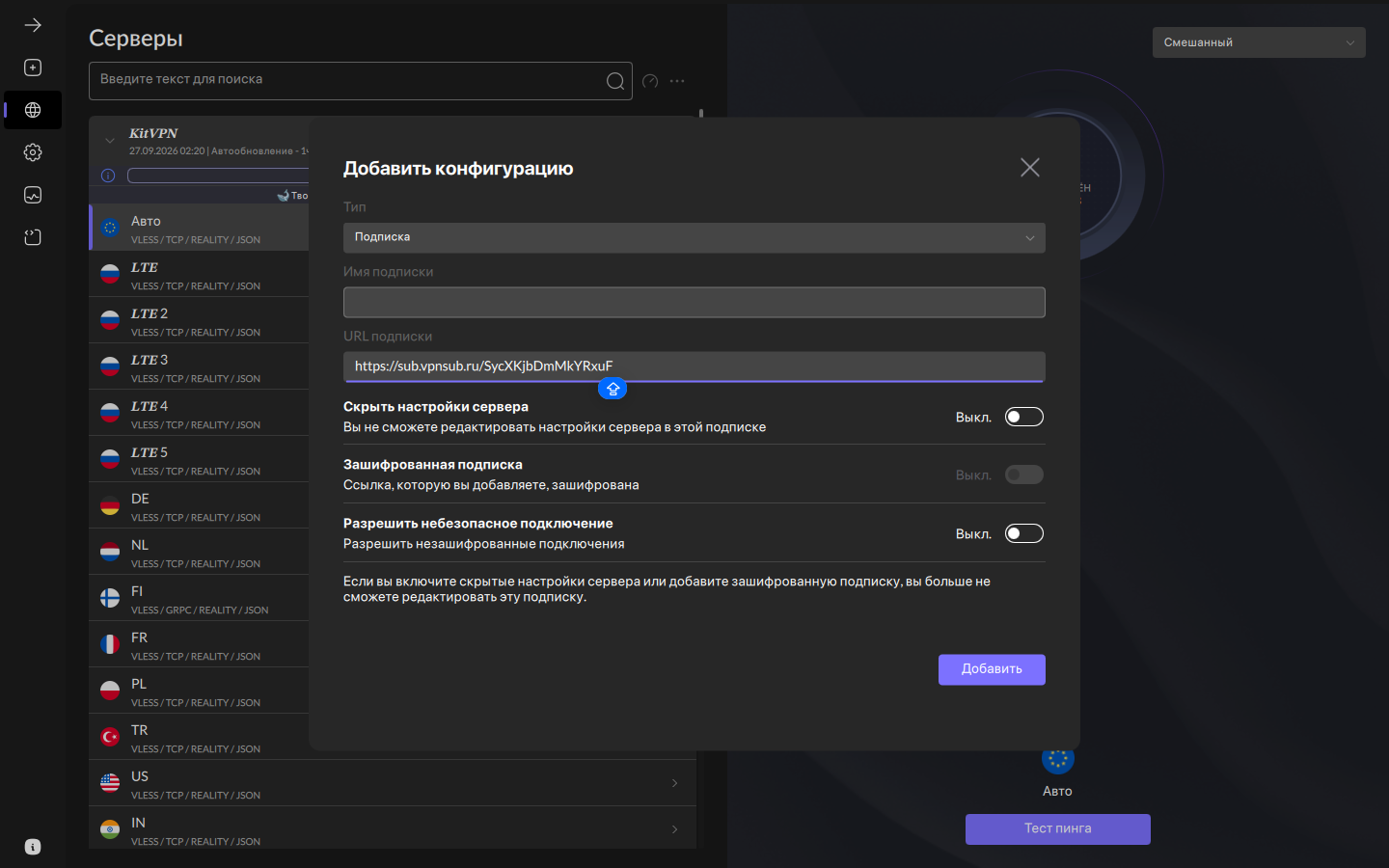This screenshot has height=868, width=1389.
Task: Click the arrow icon atop the sidebar
Action: click(33, 25)
